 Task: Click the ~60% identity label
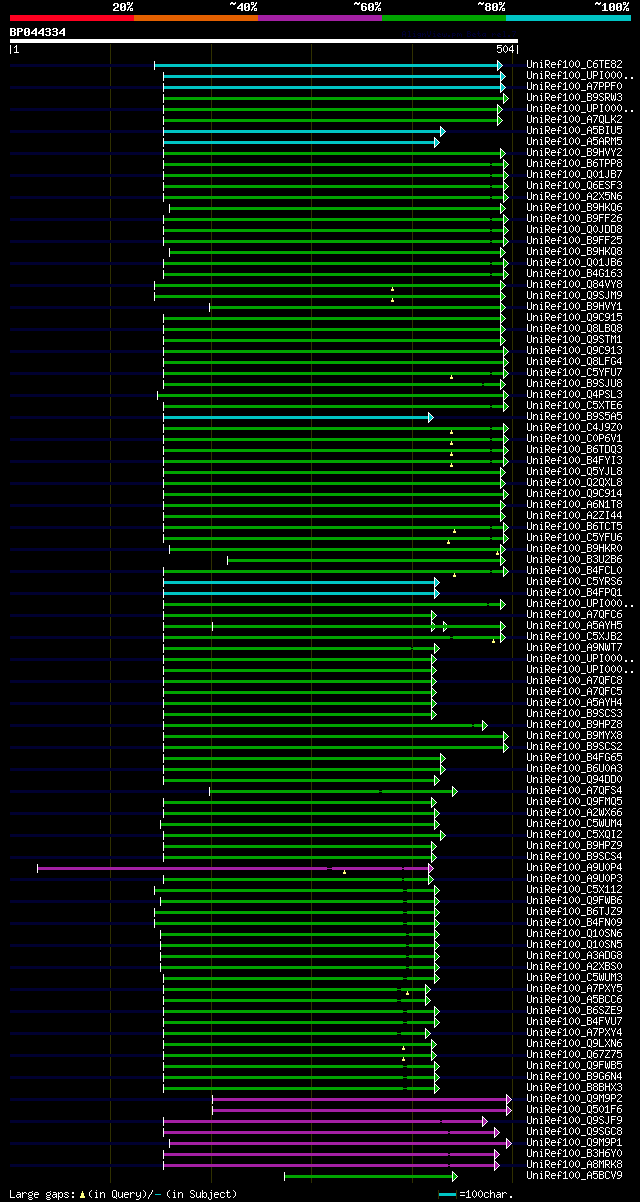[367, 7]
